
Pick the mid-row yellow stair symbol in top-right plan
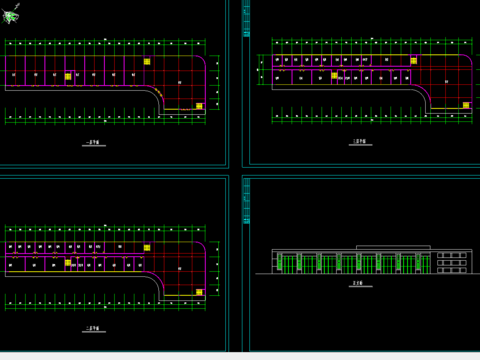click(x=334, y=76)
